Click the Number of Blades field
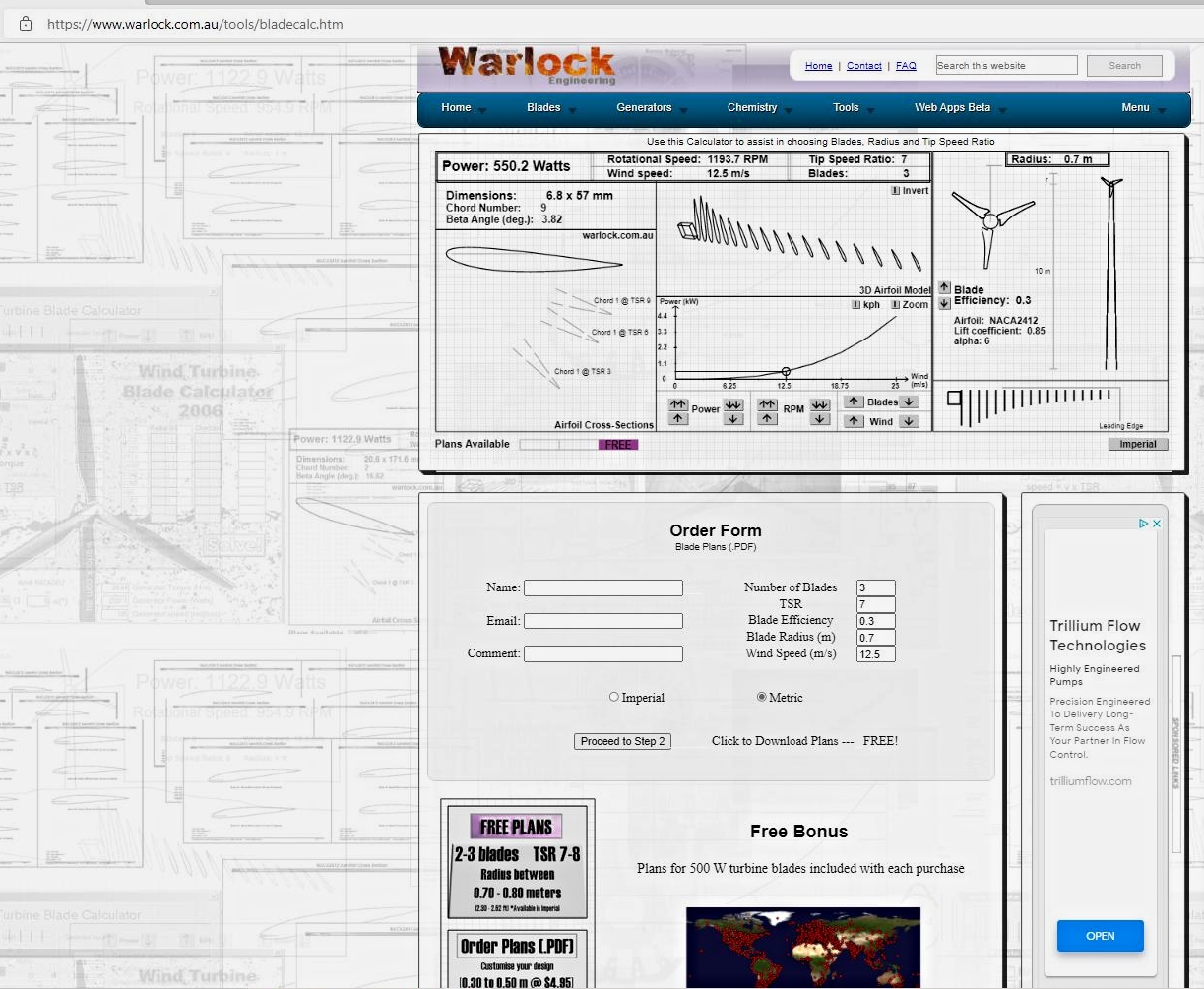This screenshot has height=989, width=1204. [876, 587]
